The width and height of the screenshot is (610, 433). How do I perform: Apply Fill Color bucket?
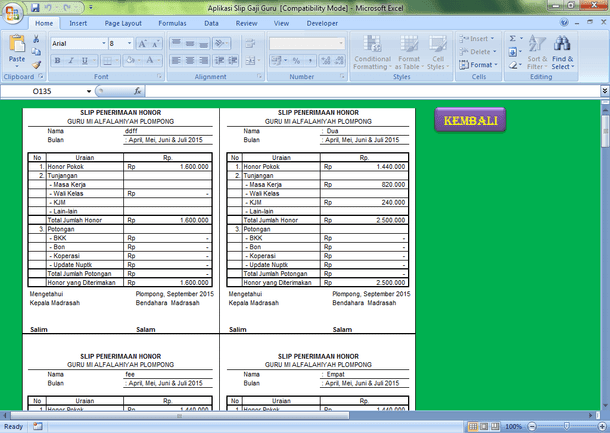coord(132,60)
